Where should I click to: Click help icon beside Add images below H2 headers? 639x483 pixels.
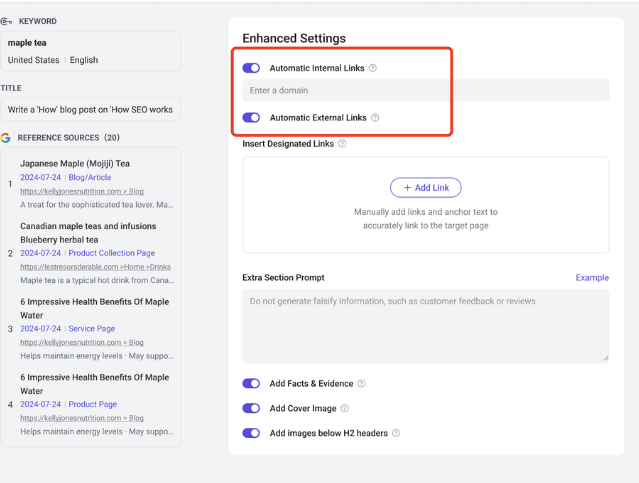pyautogui.click(x=396, y=433)
